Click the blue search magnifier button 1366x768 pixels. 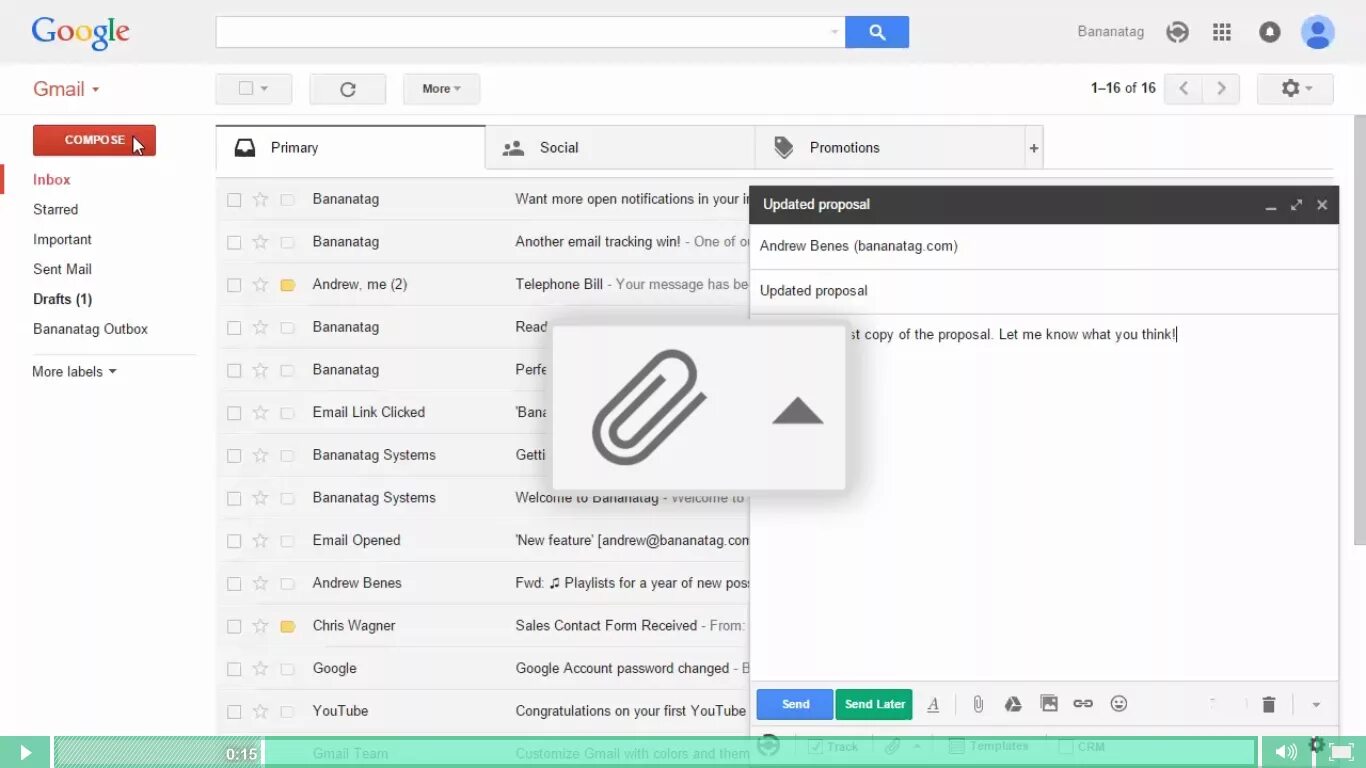click(x=877, y=32)
